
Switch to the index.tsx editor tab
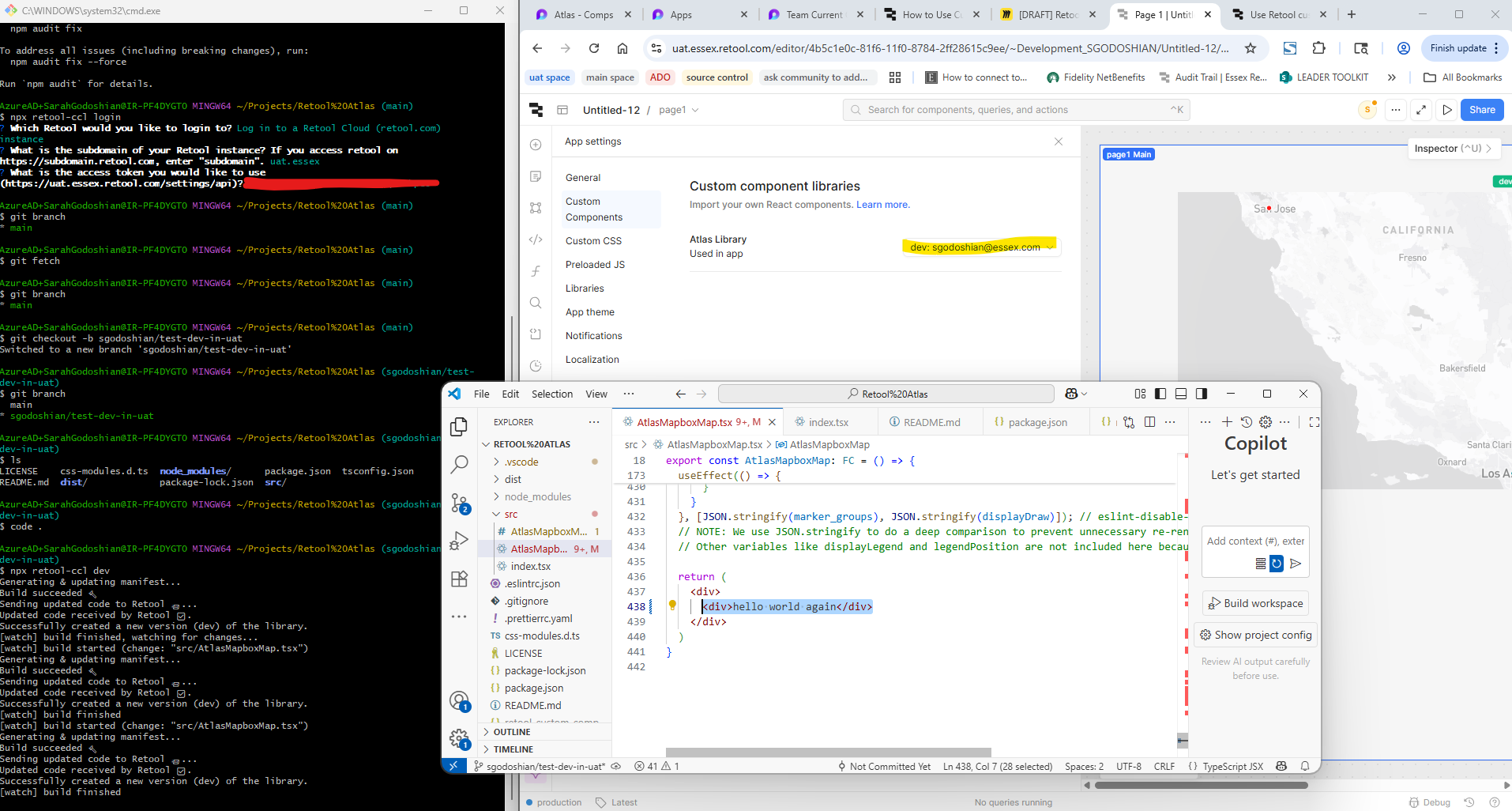[827, 422]
